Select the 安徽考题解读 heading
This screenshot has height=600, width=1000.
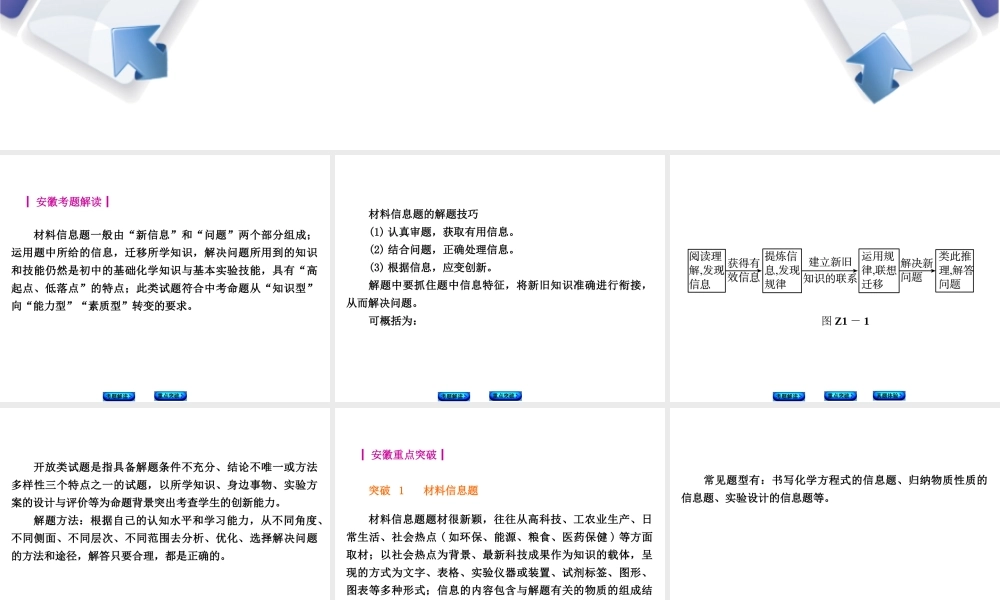[68, 201]
